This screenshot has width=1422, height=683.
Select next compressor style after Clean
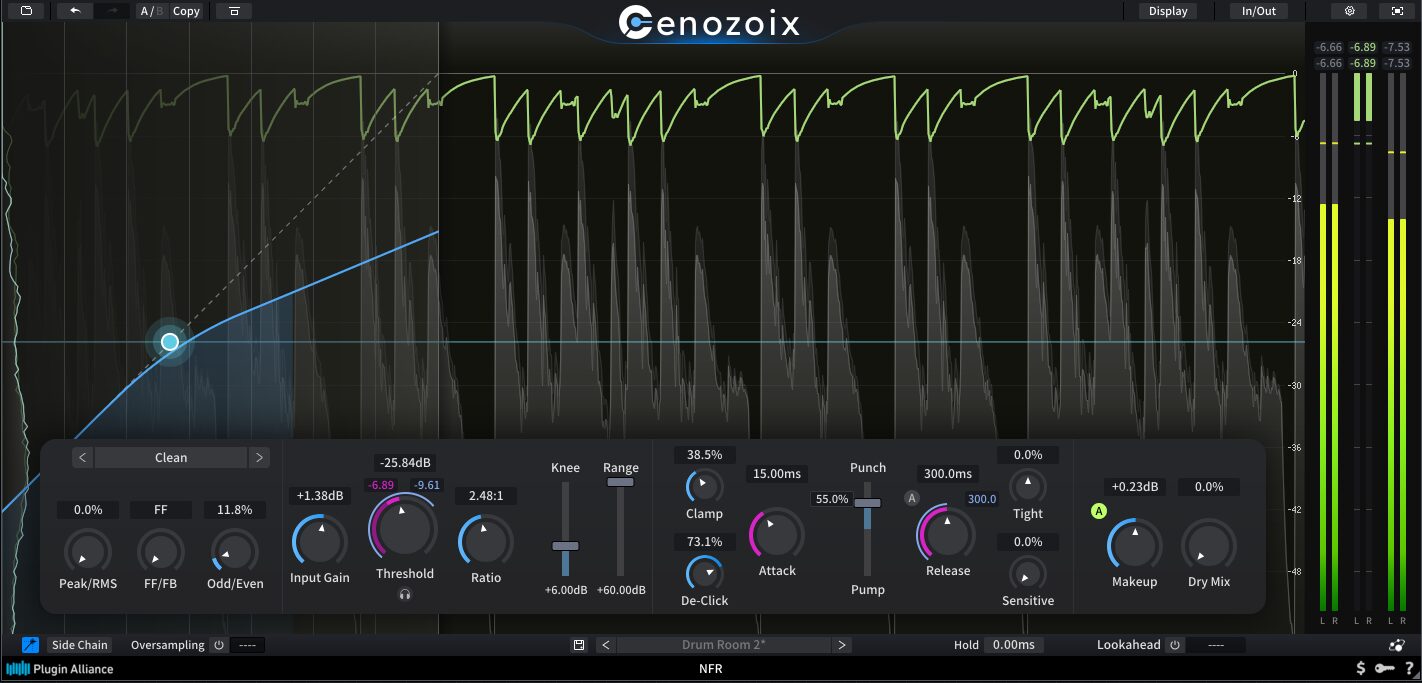[x=259, y=457]
